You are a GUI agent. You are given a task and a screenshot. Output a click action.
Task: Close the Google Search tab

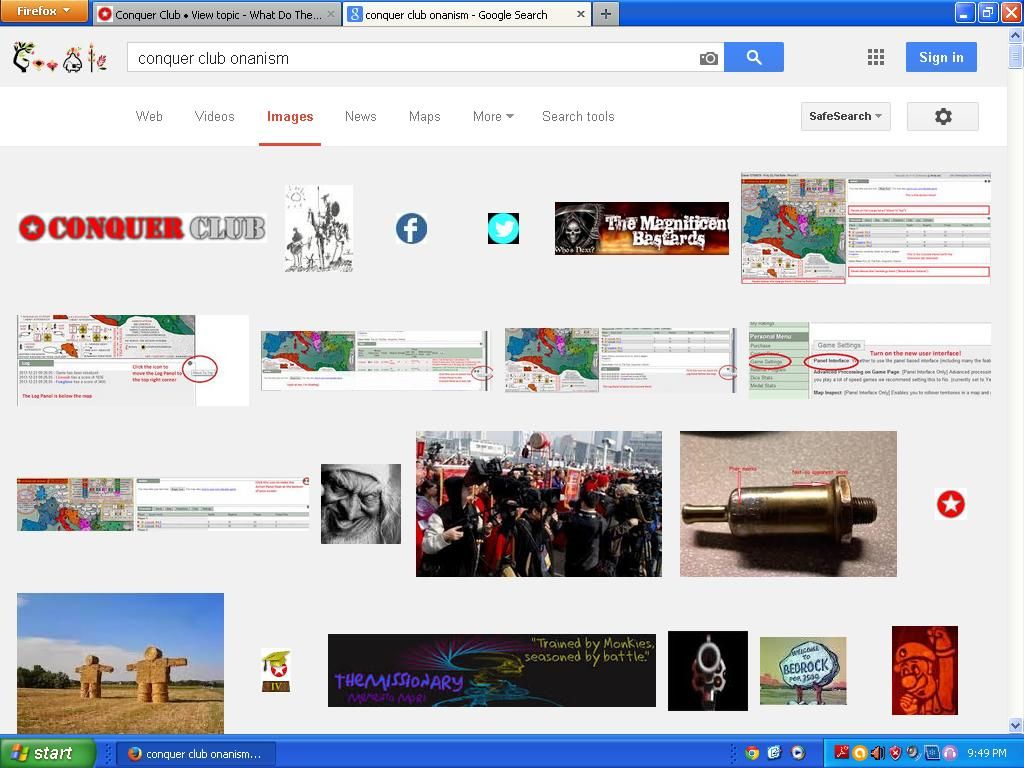click(581, 15)
